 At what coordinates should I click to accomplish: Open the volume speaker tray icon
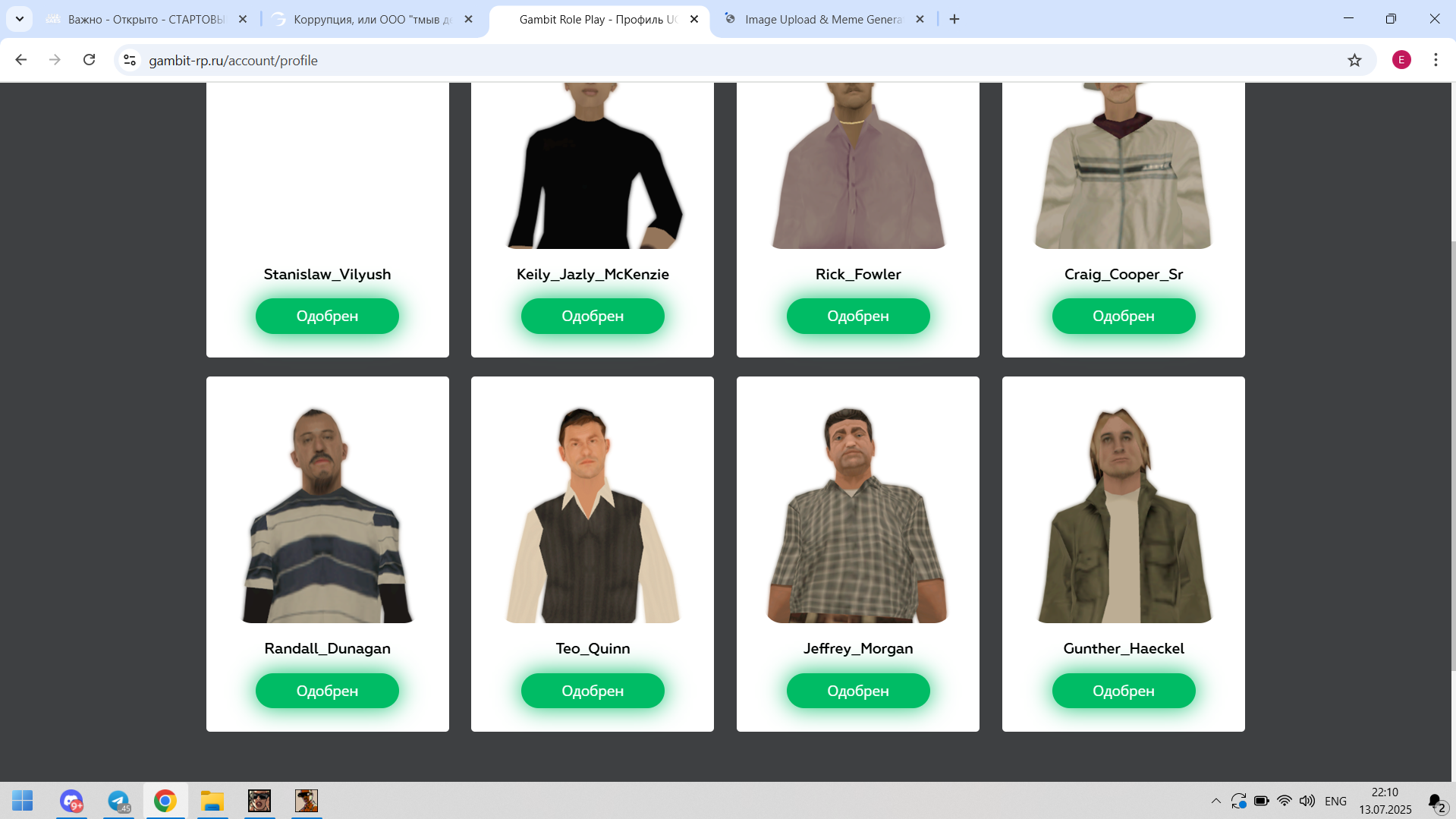pyautogui.click(x=1307, y=801)
